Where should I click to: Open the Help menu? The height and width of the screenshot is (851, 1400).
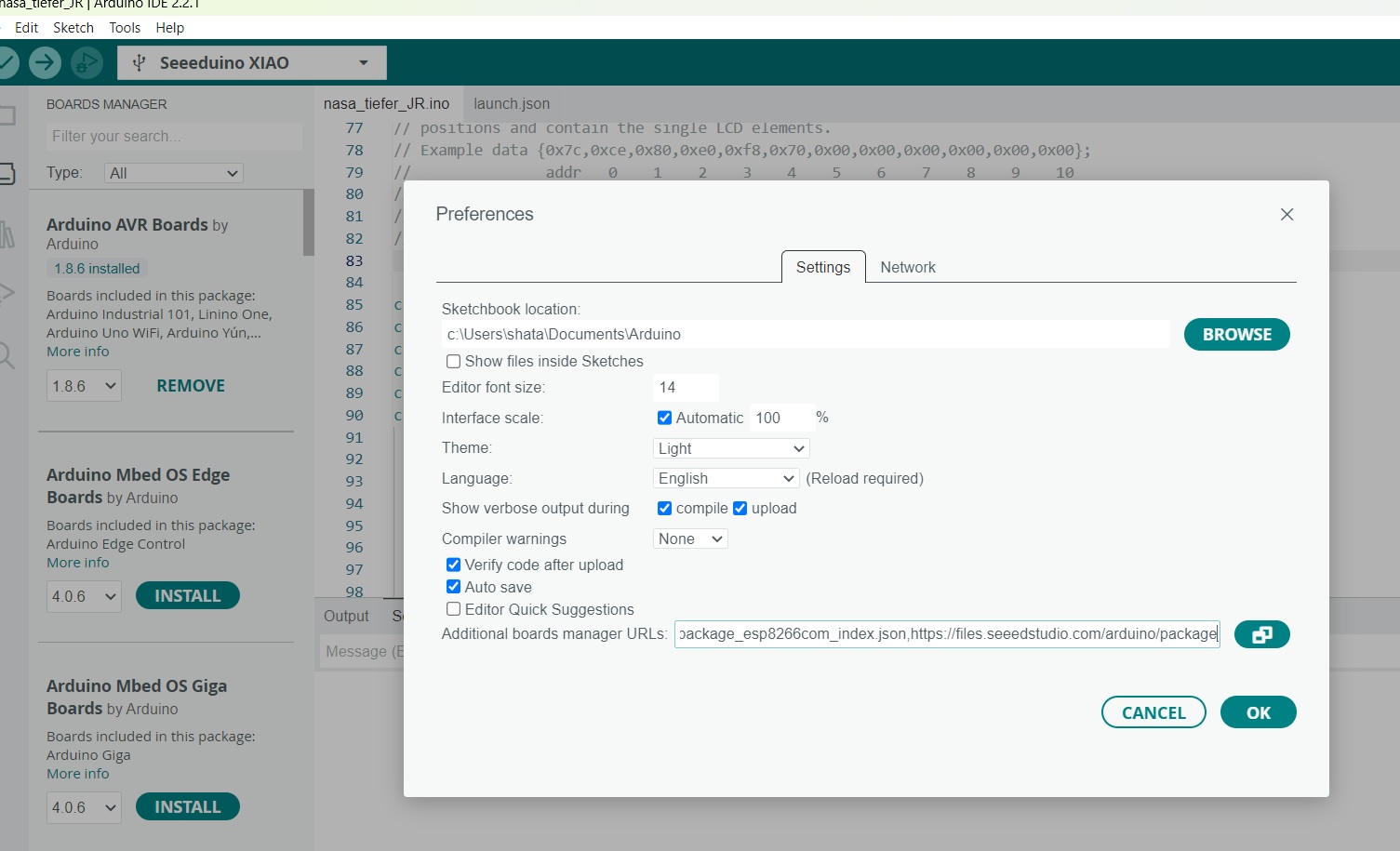pyautogui.click(x=169, y=28)
